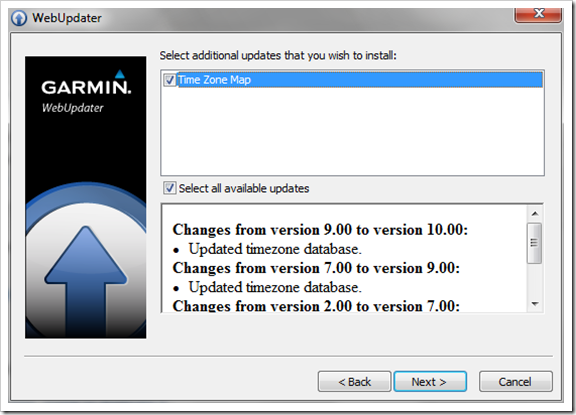Click the changelog scroll up arrow
This screenshot has width=576, height=415.
click(535, 213)
